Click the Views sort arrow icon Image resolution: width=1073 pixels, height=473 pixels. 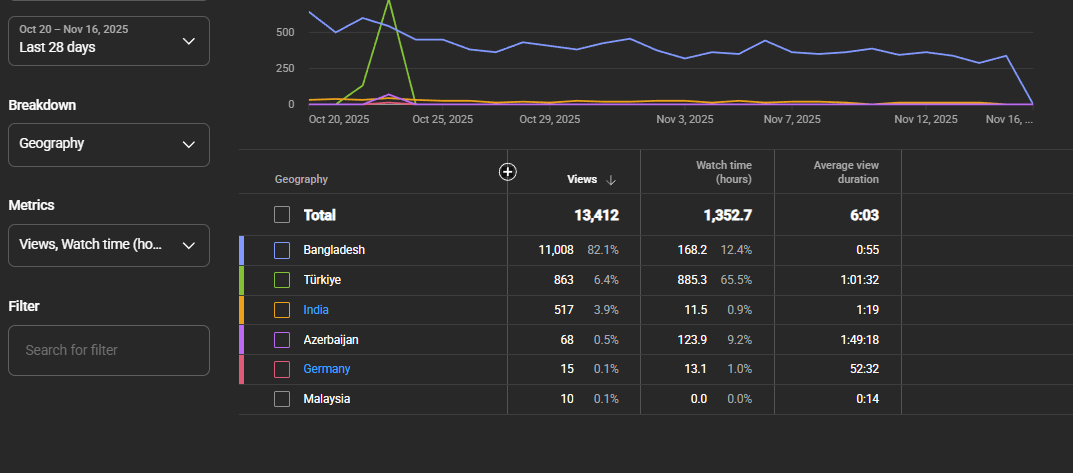click(x=611, y=180)
